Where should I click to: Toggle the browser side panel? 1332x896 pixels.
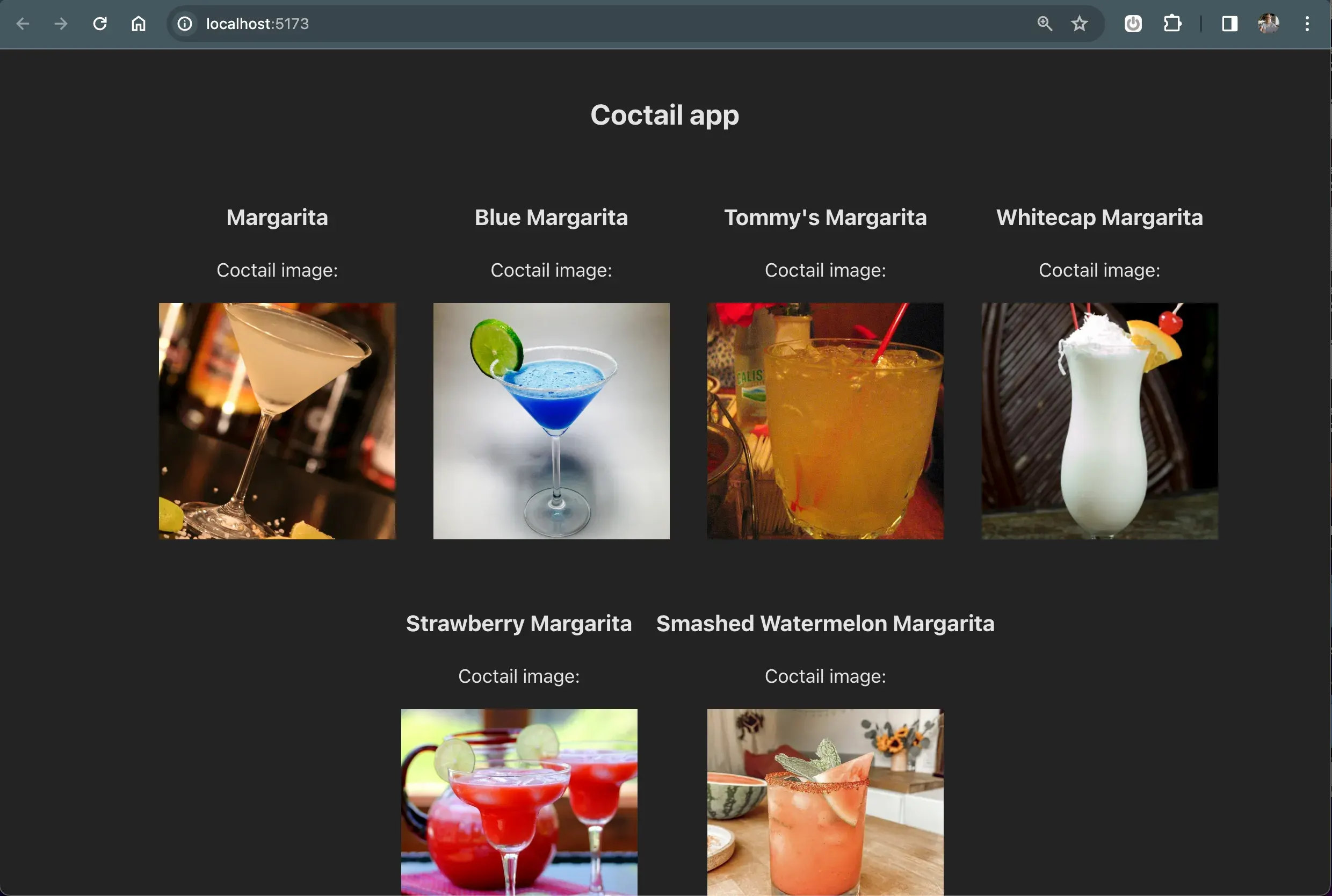point(1229,24)
